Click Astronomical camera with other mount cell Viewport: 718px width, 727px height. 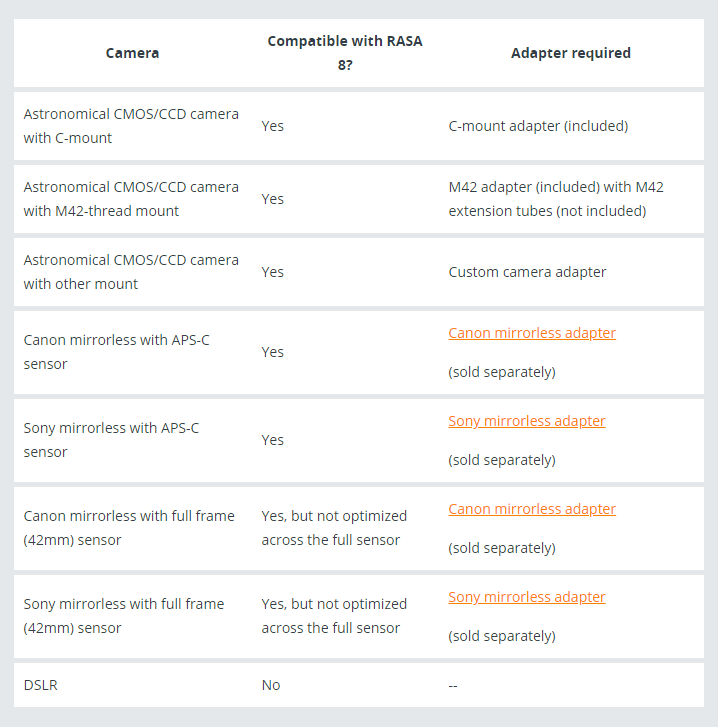[131, 272]
